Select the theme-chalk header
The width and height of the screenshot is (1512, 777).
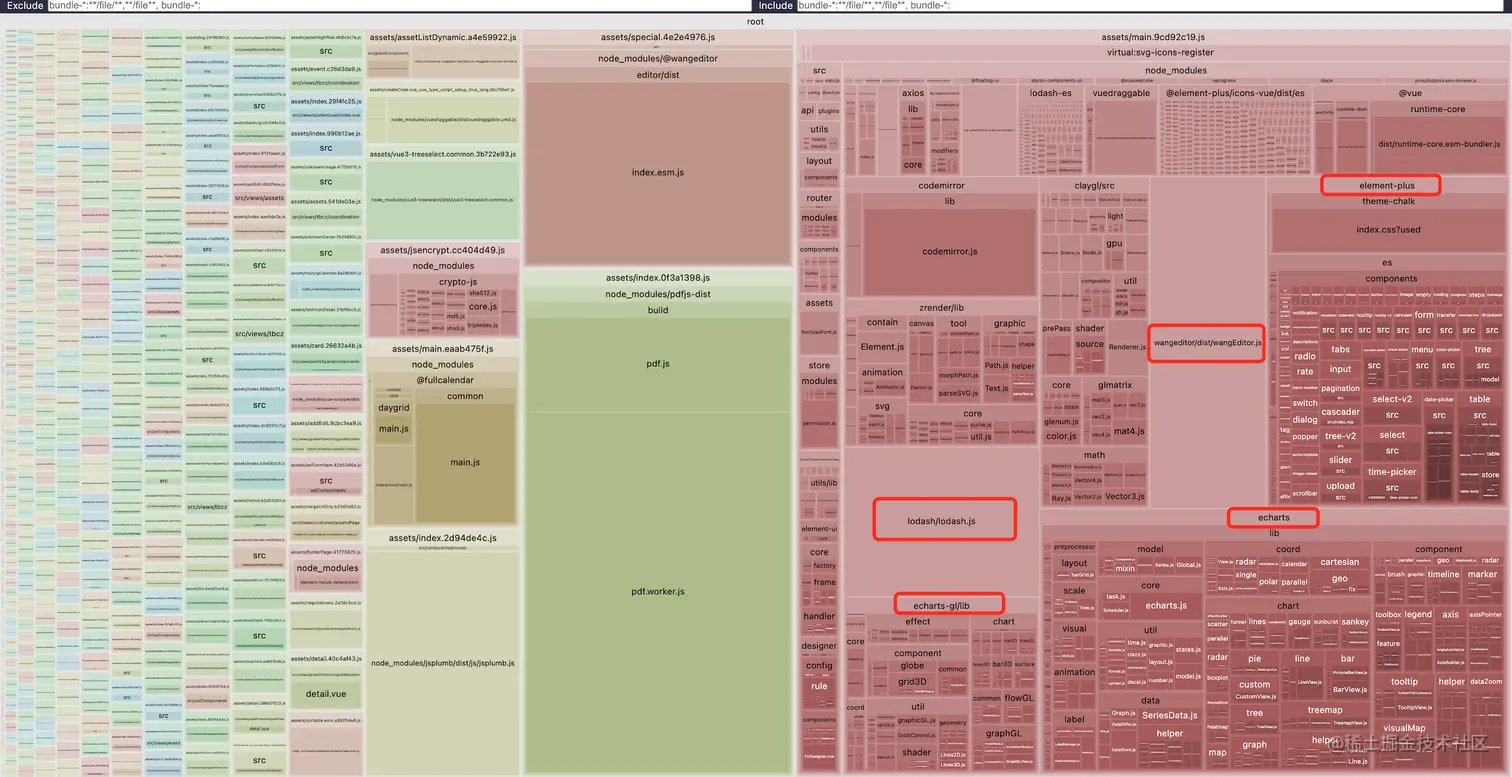(1388, 201)
